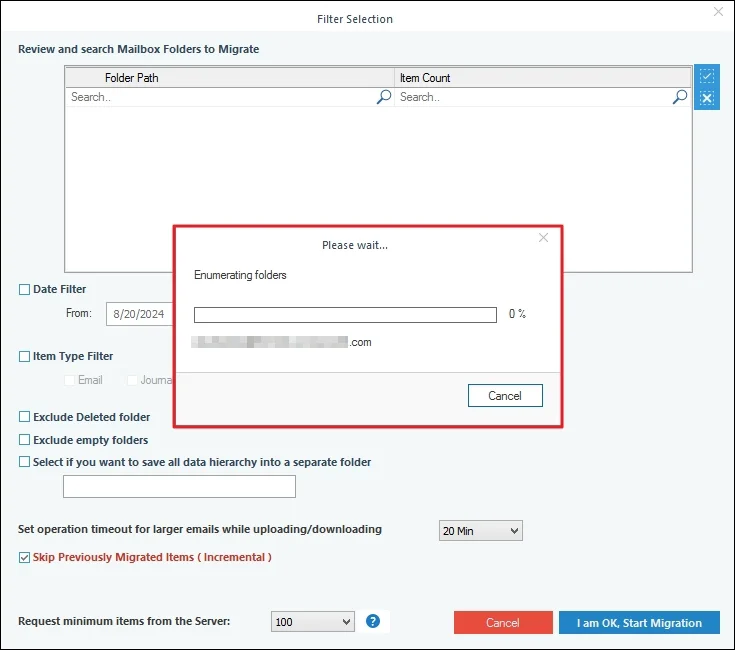Click I am OK, Start Migration button
Screen dimensions: 735x650
(639, 622)
